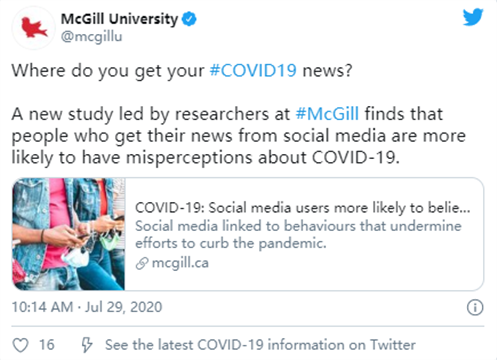Open the McGill University profile name
The height and width of the screenshot is (360, 497).
click(119, 19)
